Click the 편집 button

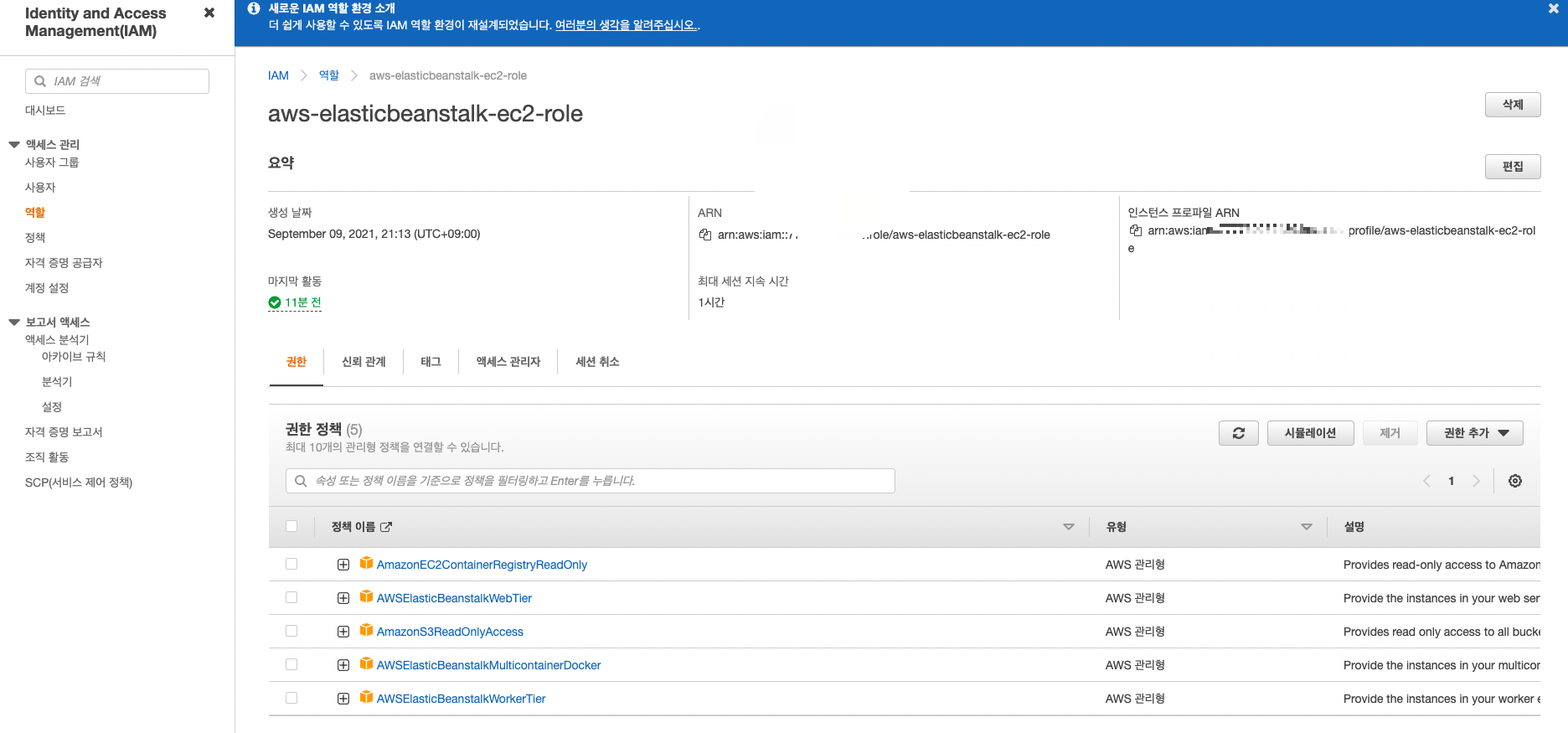coord(1513,167)
